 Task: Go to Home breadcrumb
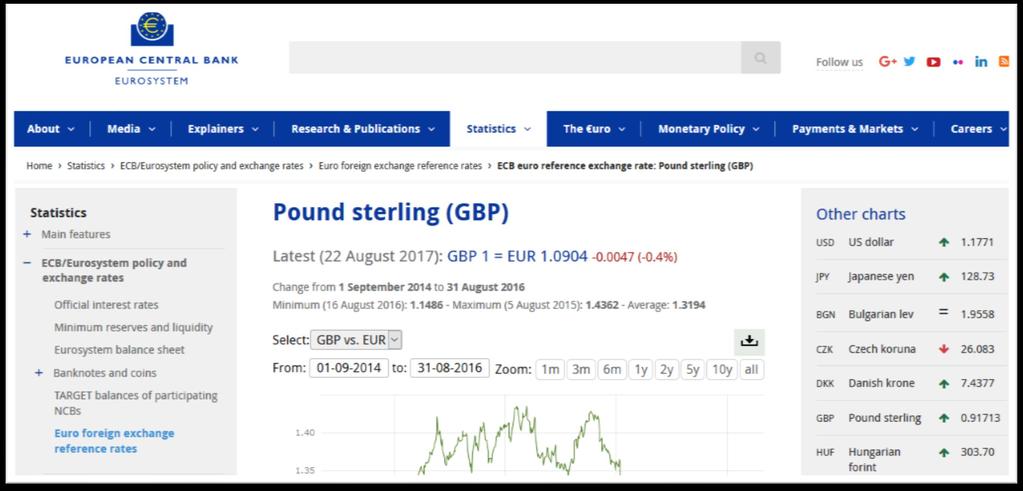pyautogui.click(x=39, y=166)
